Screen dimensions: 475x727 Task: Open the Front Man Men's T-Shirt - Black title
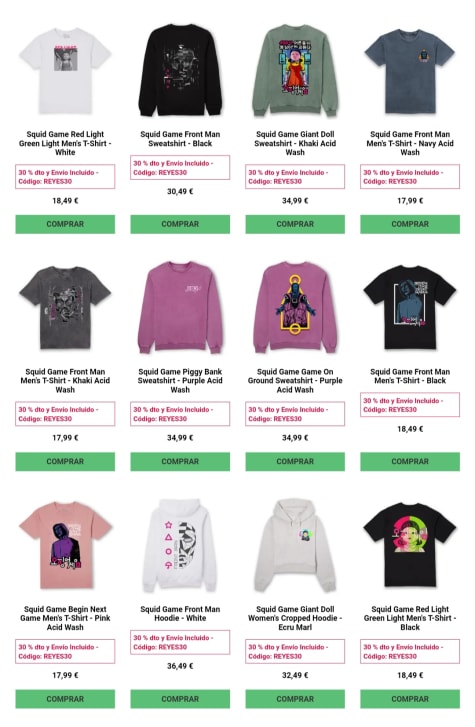click(410, 376)
